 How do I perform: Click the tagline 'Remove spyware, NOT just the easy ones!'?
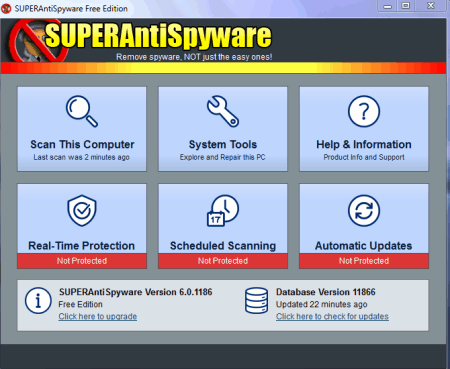194,57
